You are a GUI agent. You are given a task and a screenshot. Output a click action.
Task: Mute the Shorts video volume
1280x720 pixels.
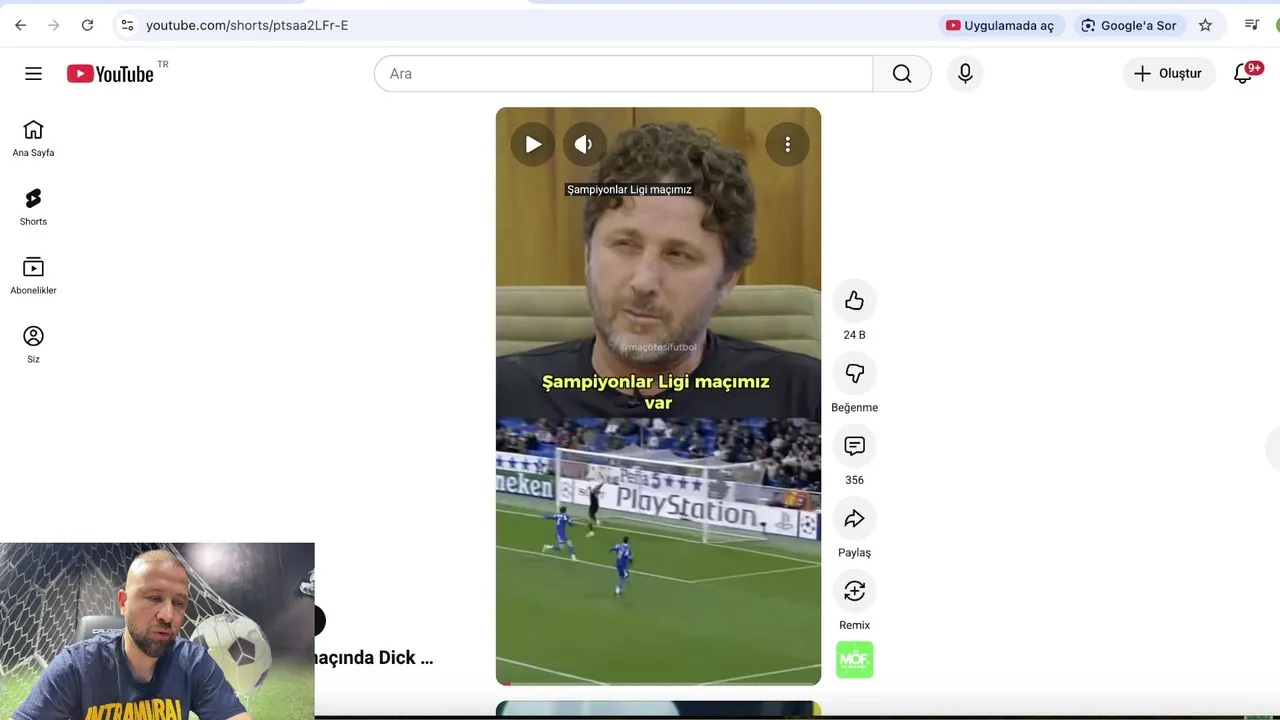click(x=584, y=145)
